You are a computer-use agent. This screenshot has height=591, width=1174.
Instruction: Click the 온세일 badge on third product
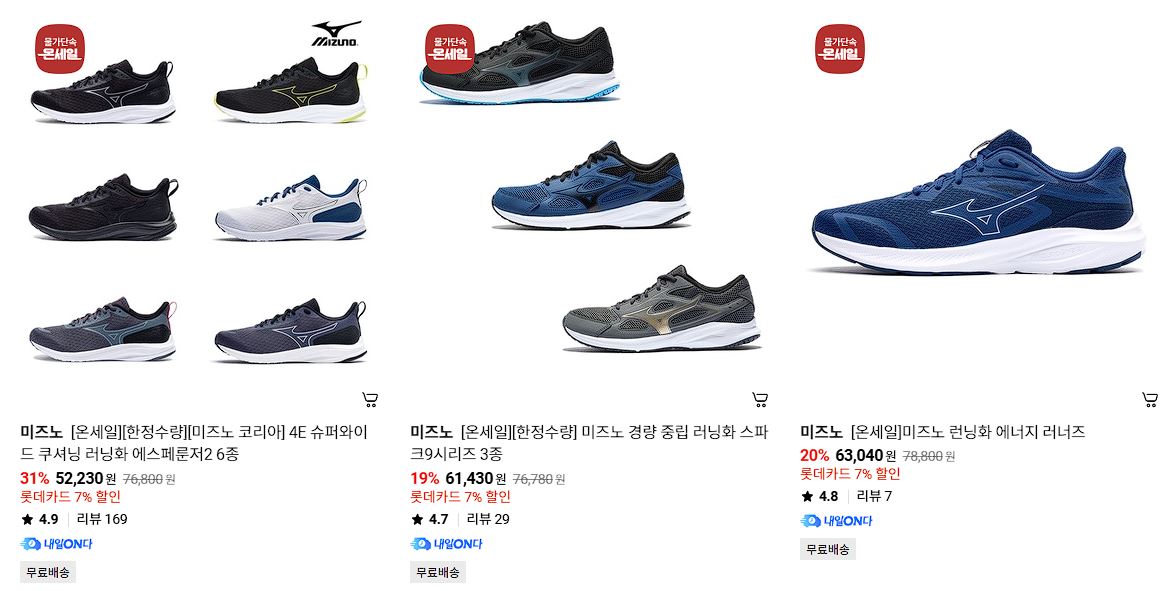pos(840,49)
